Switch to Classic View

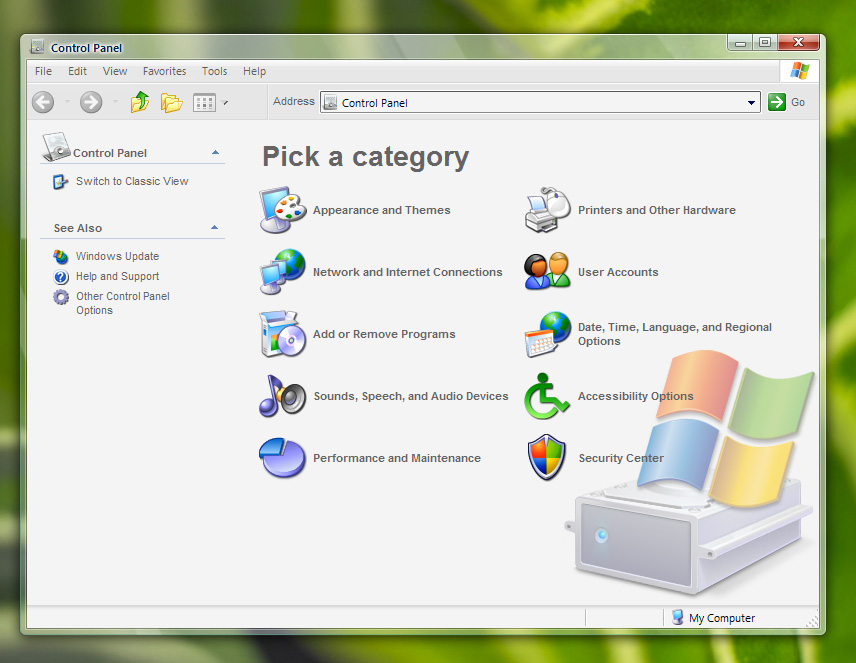[132, 181]
